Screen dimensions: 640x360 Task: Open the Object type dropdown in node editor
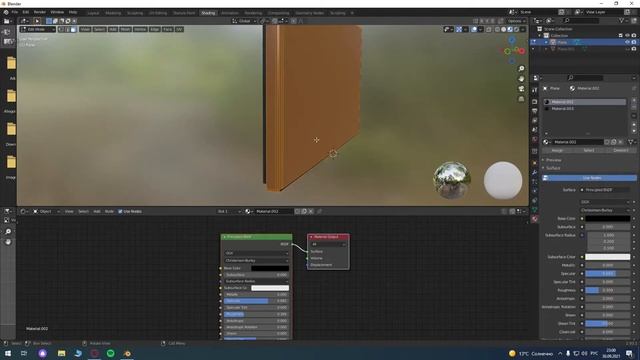(x=46, y=211)
